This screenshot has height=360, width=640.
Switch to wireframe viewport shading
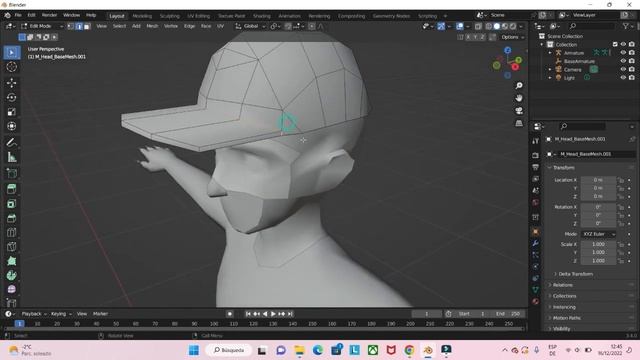pos(489,26)
